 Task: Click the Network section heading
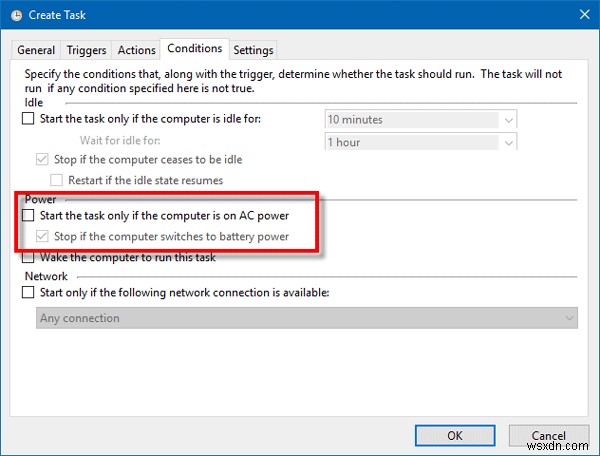point(46,276)
